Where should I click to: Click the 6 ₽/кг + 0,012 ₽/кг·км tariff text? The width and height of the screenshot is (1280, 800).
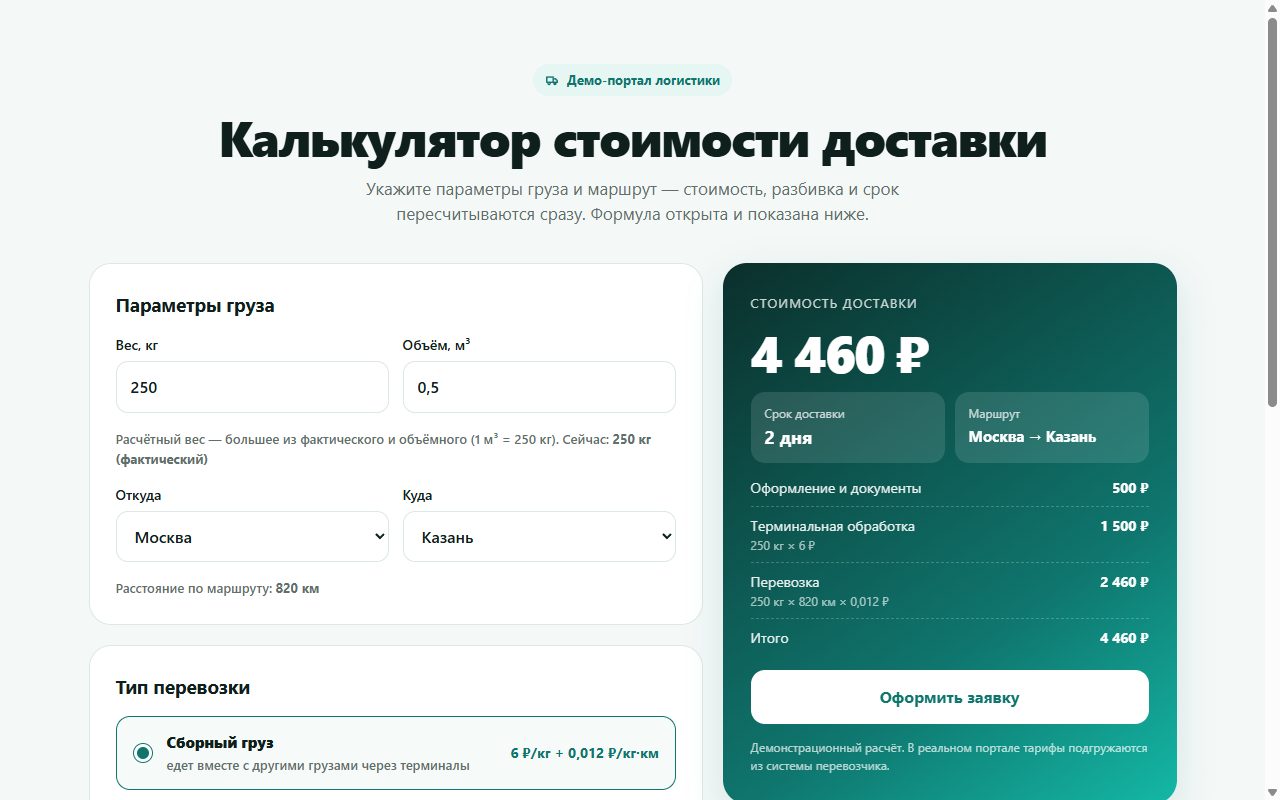point(584,753)
